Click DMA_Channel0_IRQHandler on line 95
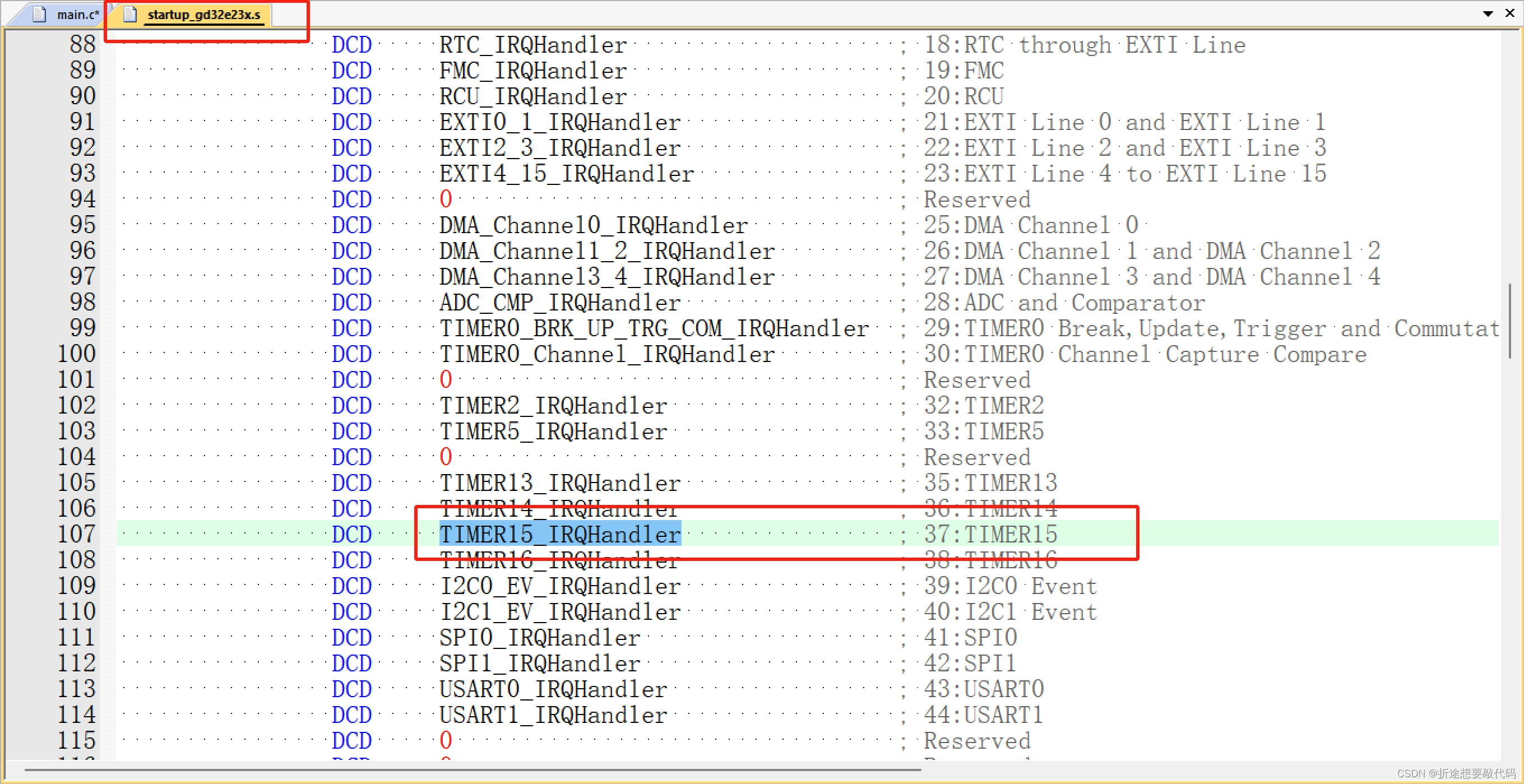The width and height of the screenshot is (1524, 784). [x=592, y=225]
